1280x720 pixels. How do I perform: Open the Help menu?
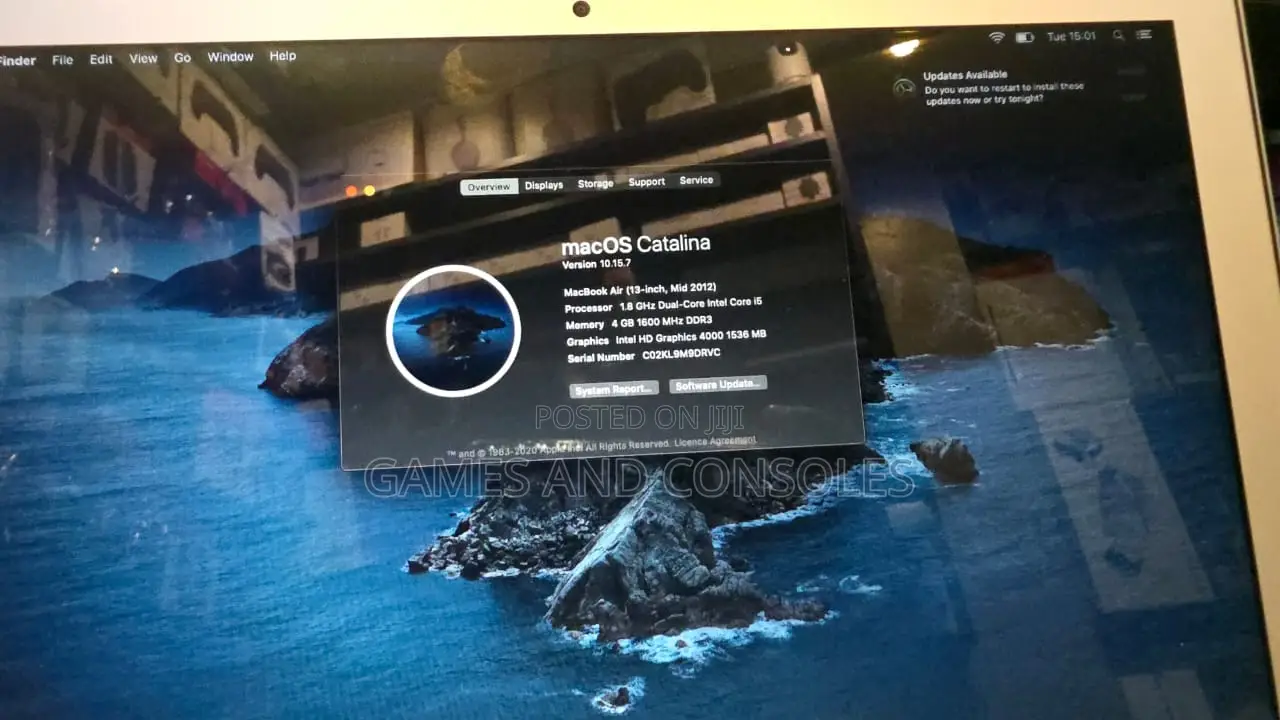(283, 56)
